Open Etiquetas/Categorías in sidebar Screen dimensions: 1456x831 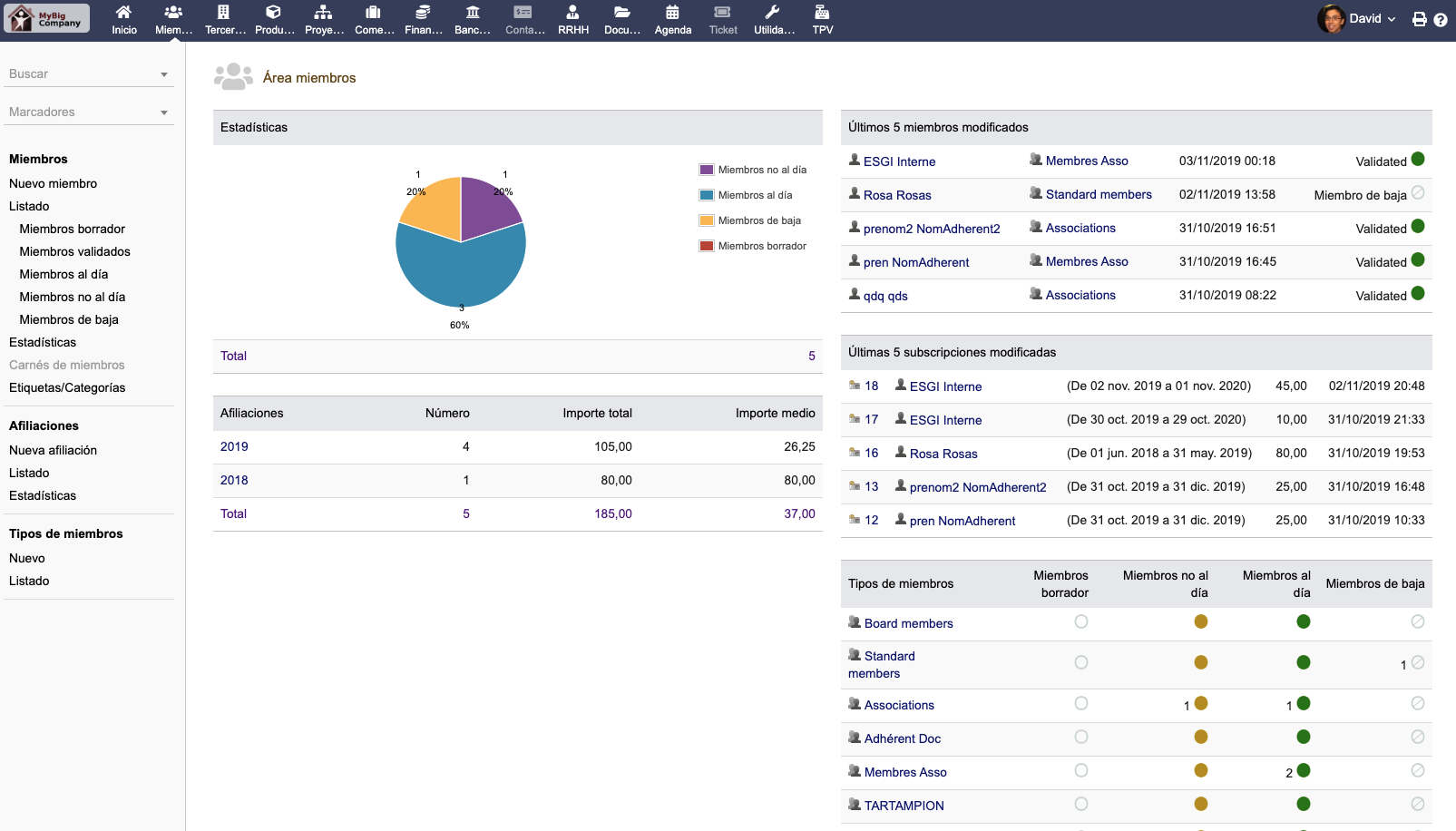click(67, 387)
